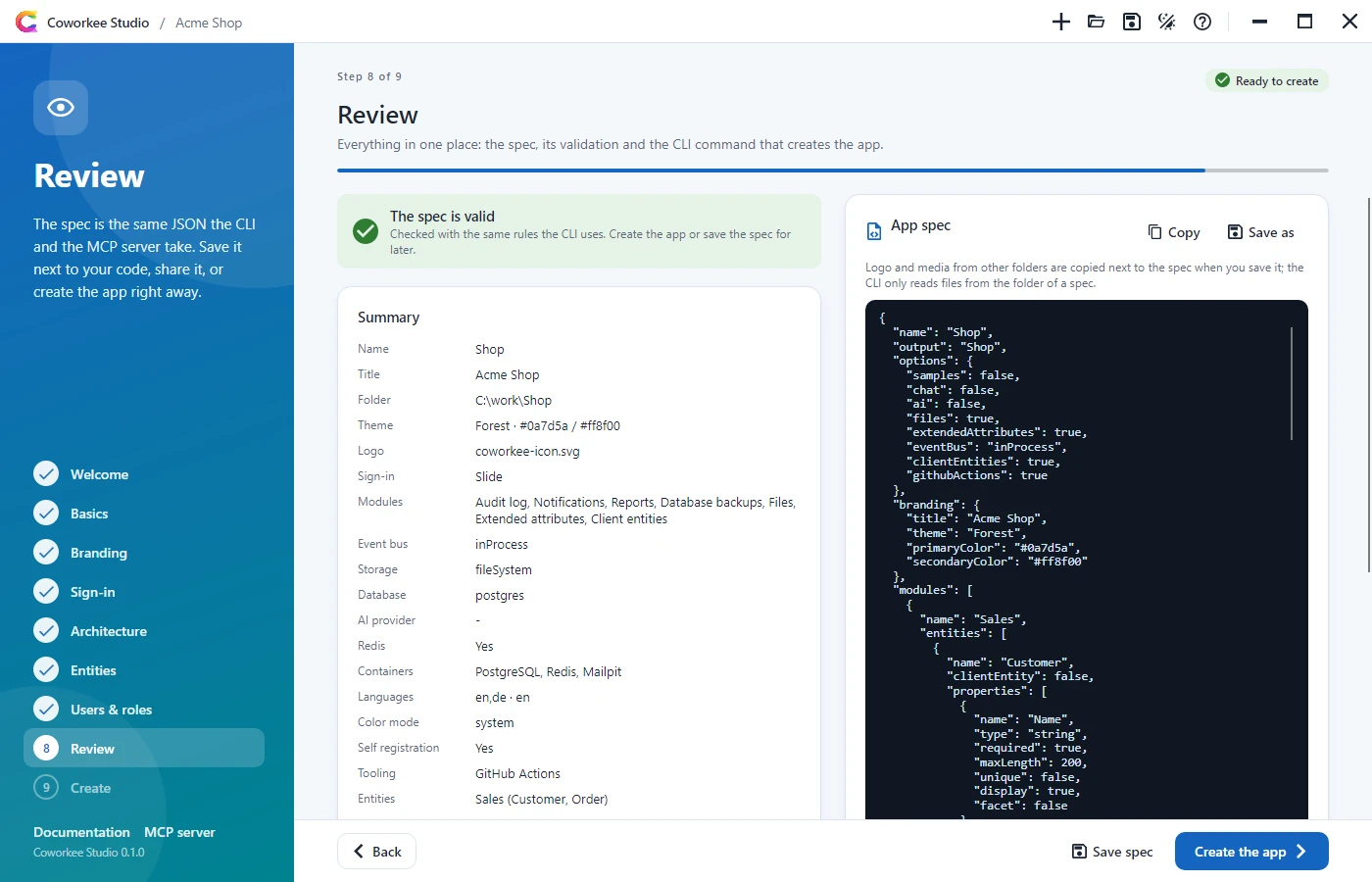Click the page vertical scrollbar
This screenshot has height=882, width=1372.
coord(1368,385)
